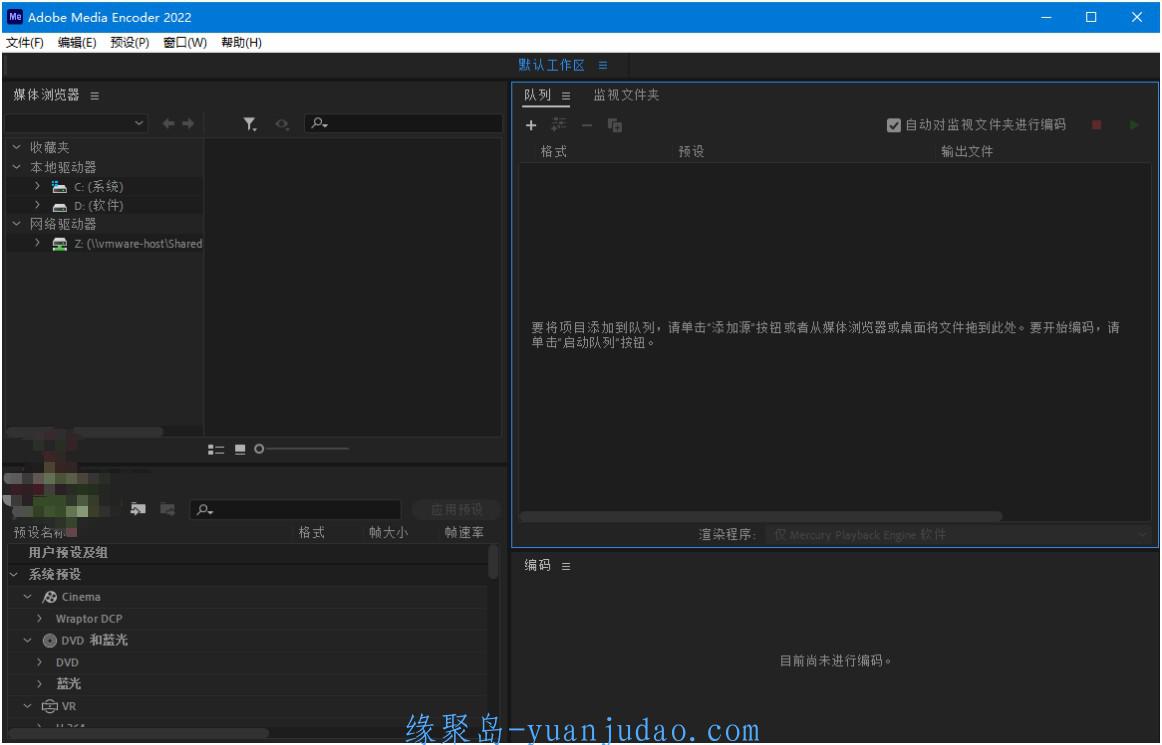Screen dimensions: 1162x745
Task: Expand the Z: network drive node
Action: point(37,243)
